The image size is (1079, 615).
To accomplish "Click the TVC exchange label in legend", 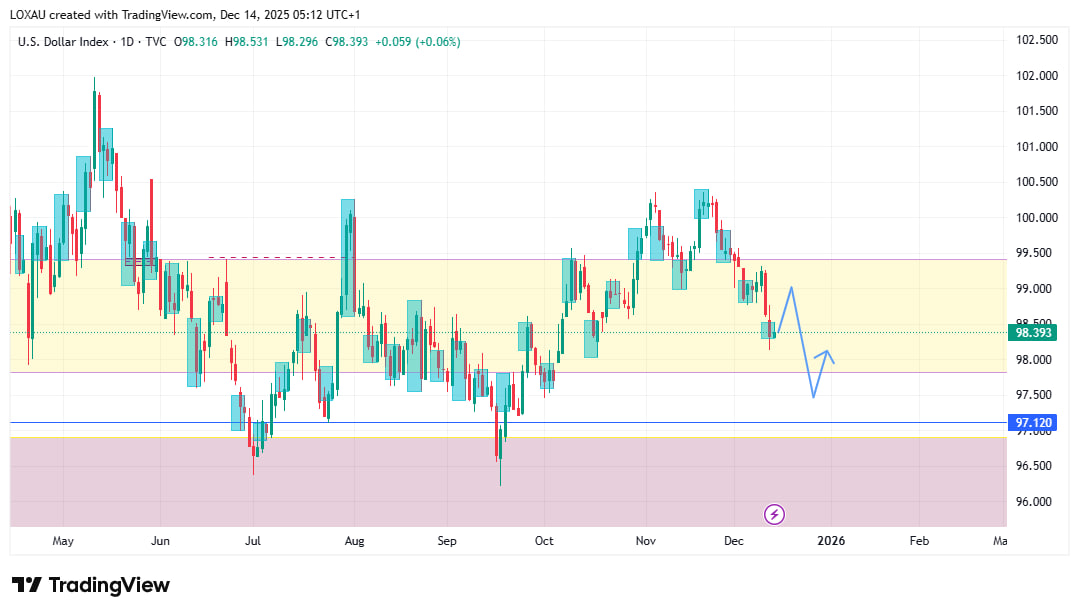I will [157, 42].
